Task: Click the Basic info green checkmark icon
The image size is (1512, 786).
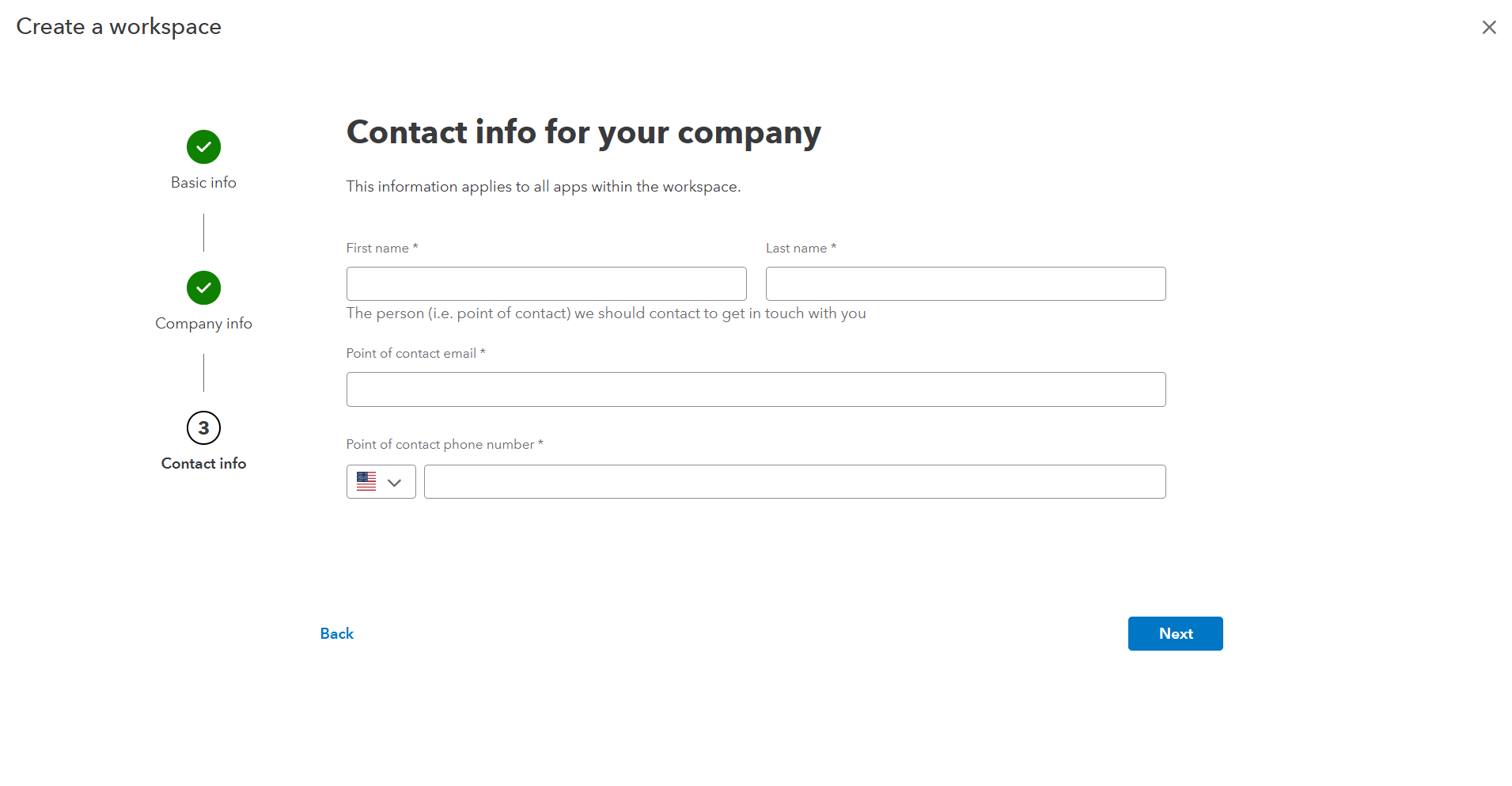Action: (x=203, y=147)
